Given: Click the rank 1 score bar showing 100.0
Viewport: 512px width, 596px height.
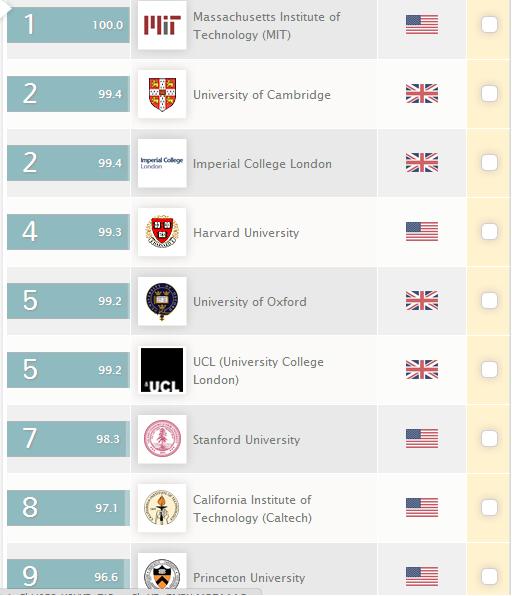Looking at the screenshot, I should point(68,25).
